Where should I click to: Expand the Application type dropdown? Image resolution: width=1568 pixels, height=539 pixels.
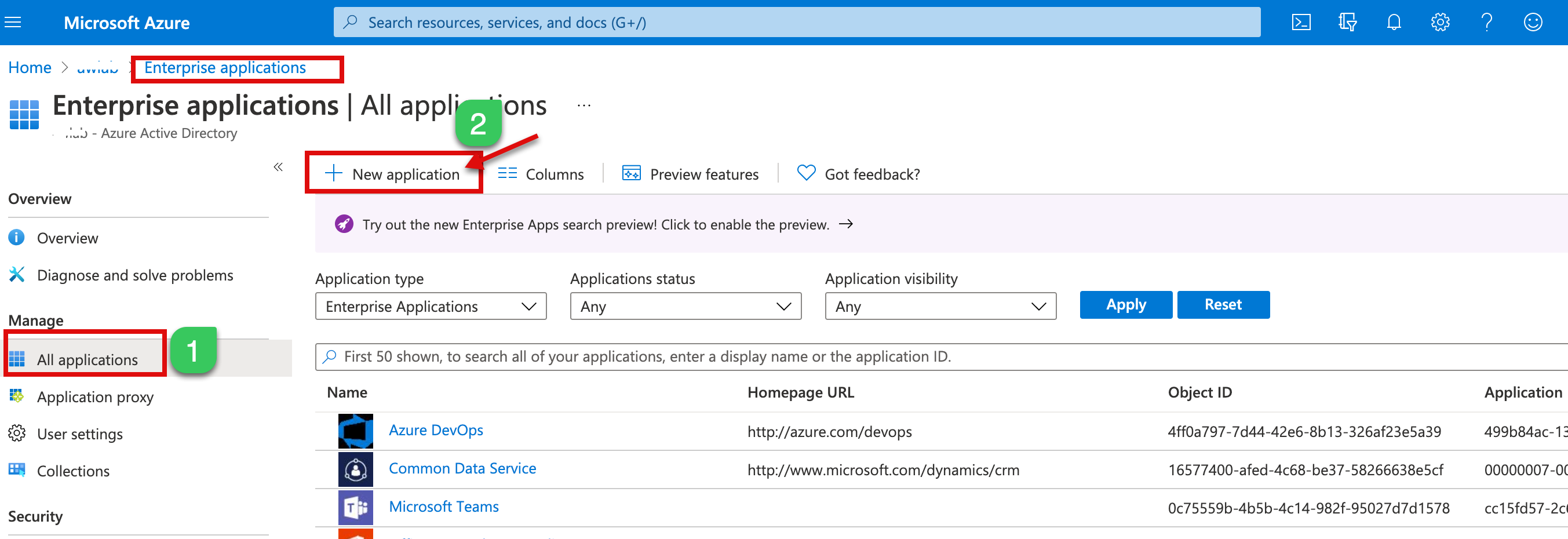click(x=431, y=307)
